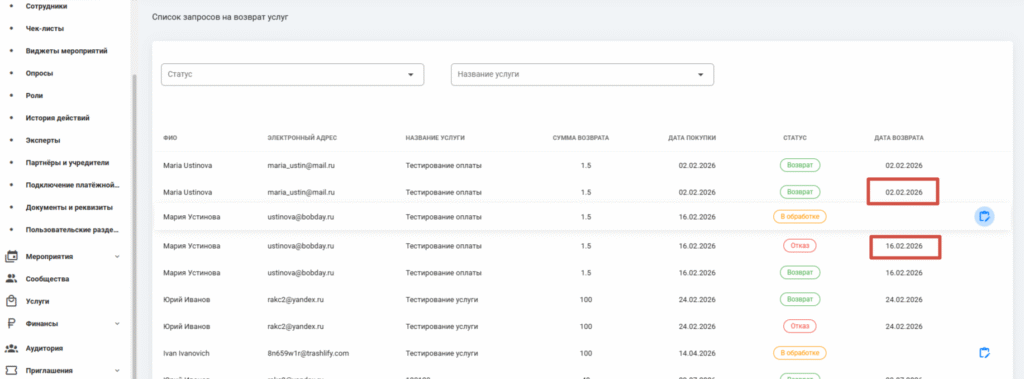Open Документы и реквизиты

coord(69,208)
